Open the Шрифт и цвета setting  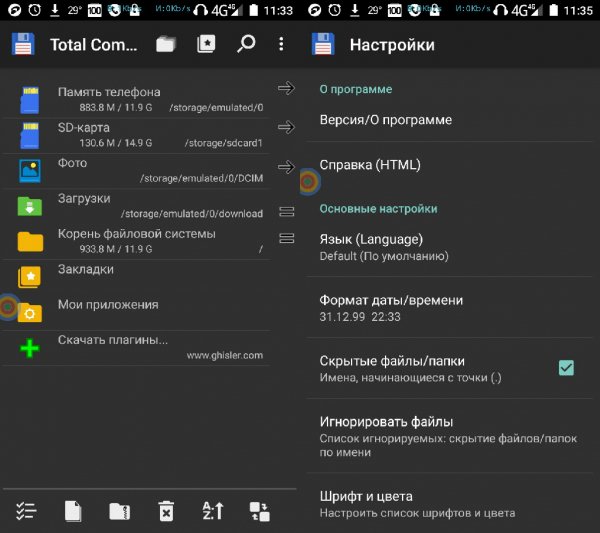tap(450, 504)
